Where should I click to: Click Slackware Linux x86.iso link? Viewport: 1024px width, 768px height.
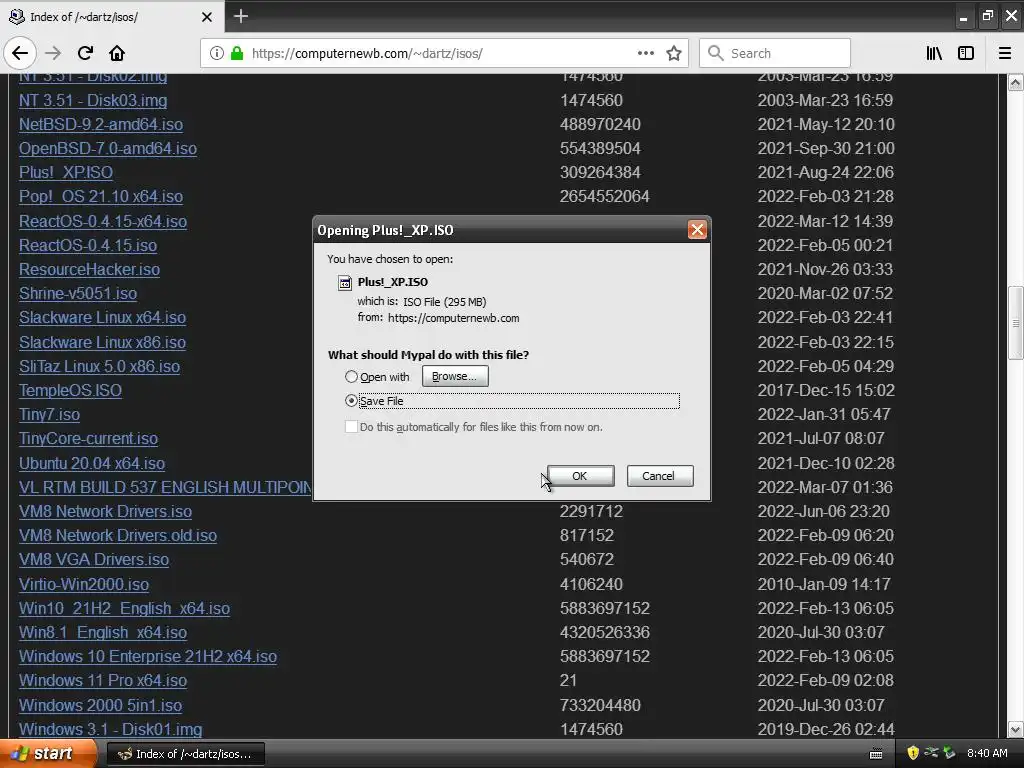(x=103, y=342)
